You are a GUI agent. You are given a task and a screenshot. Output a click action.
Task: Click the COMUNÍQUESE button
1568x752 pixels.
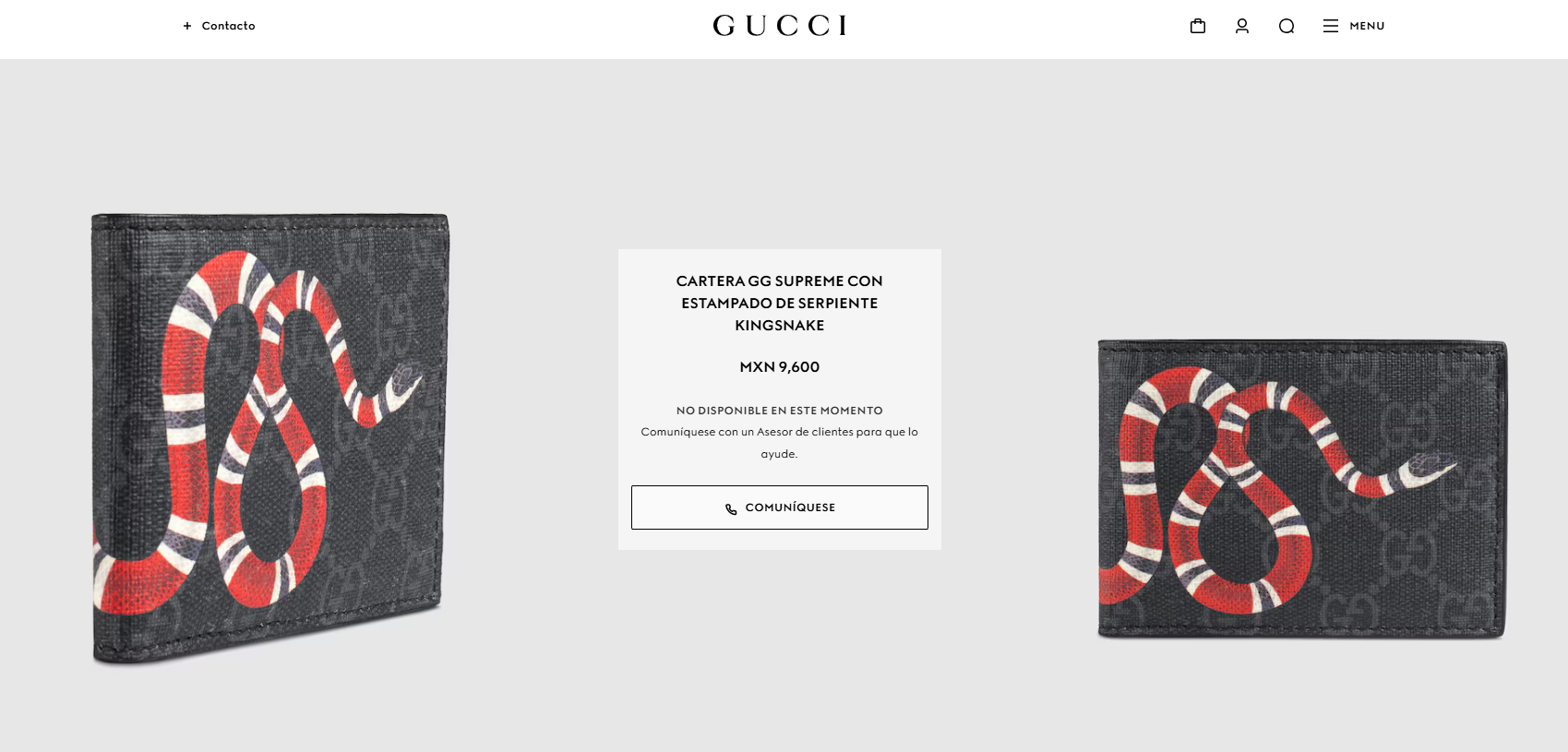780,507
